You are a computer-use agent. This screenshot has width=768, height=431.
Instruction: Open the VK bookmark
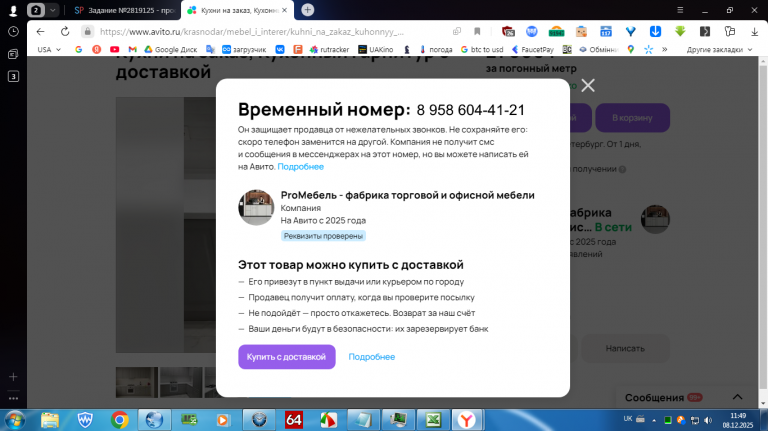coord(280,49)
